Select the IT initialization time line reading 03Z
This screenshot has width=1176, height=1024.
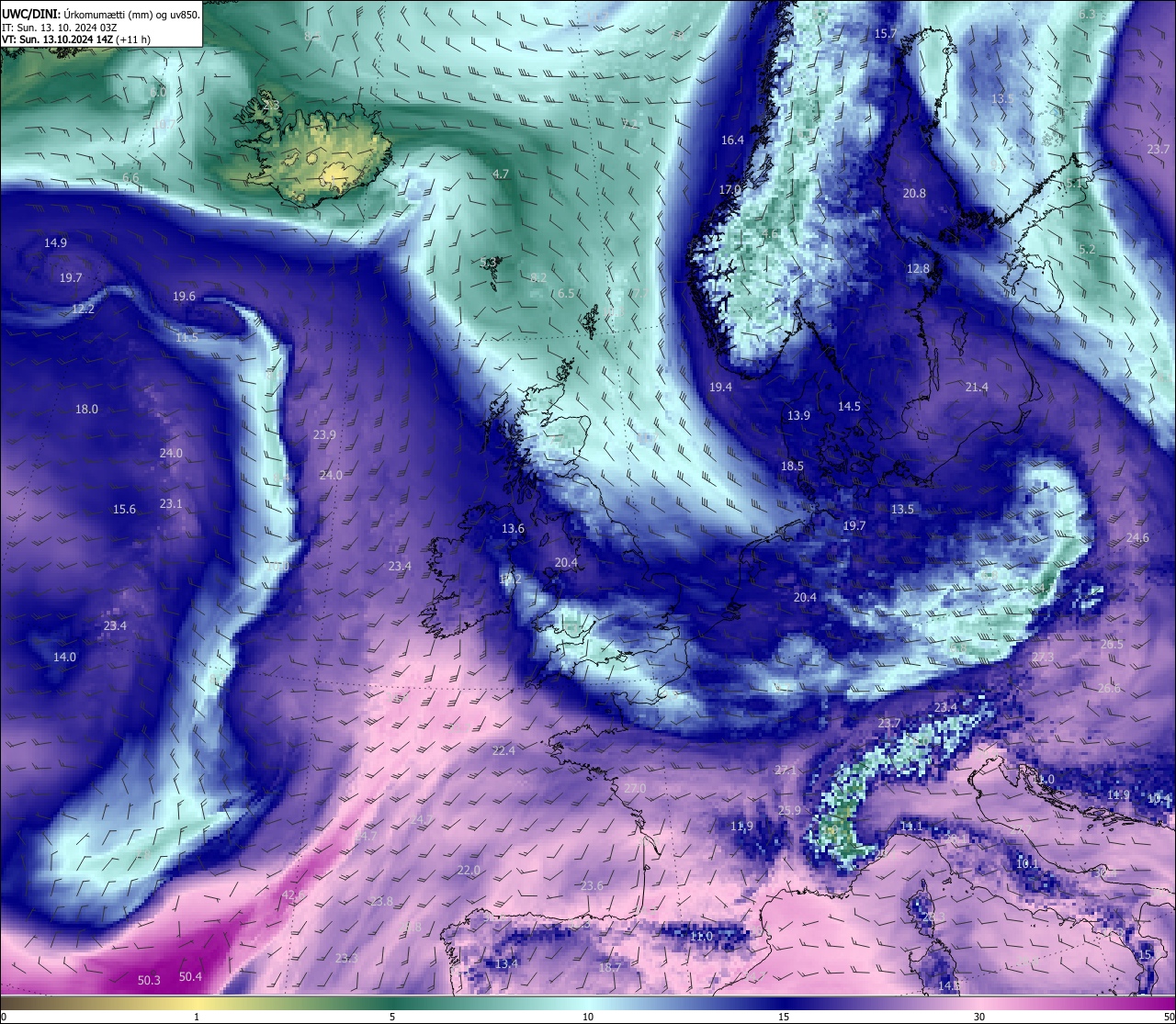point(59,28)
